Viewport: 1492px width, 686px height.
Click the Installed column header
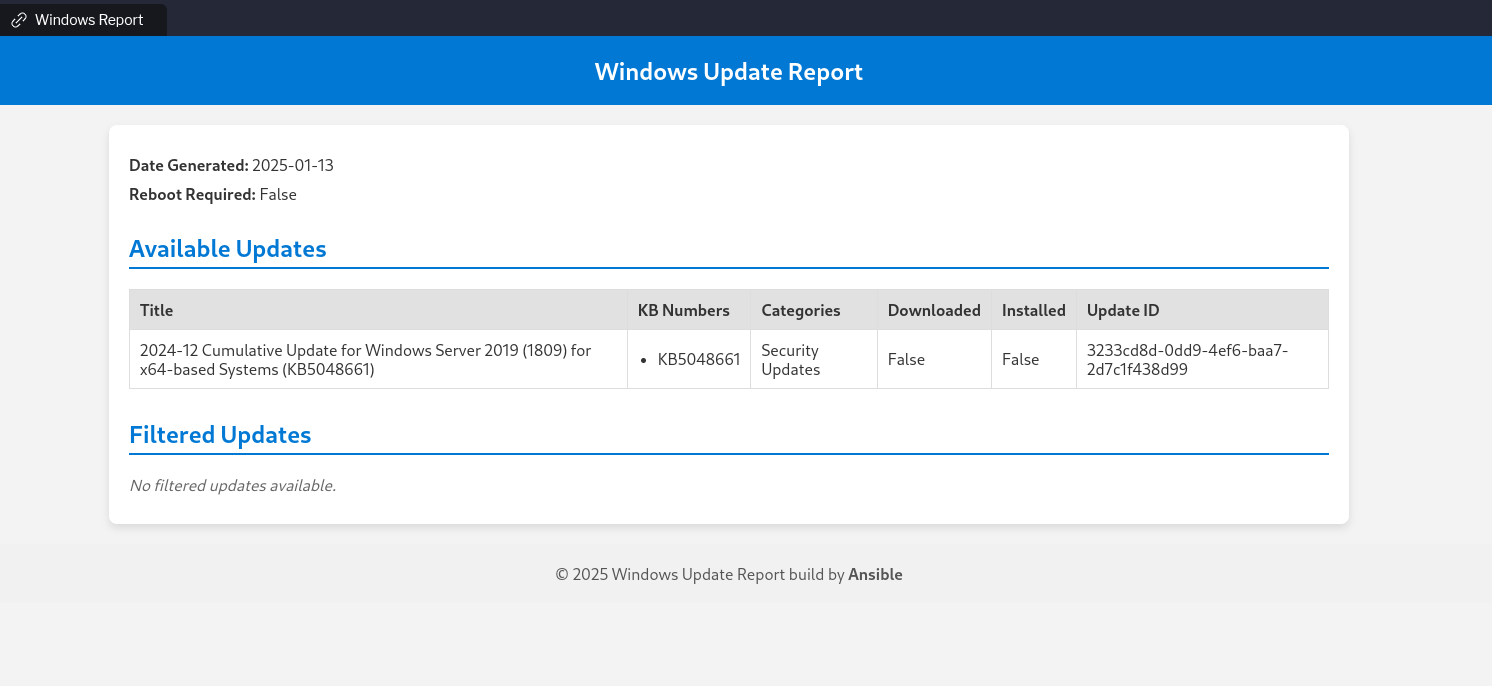click(x=1034, y=310)
